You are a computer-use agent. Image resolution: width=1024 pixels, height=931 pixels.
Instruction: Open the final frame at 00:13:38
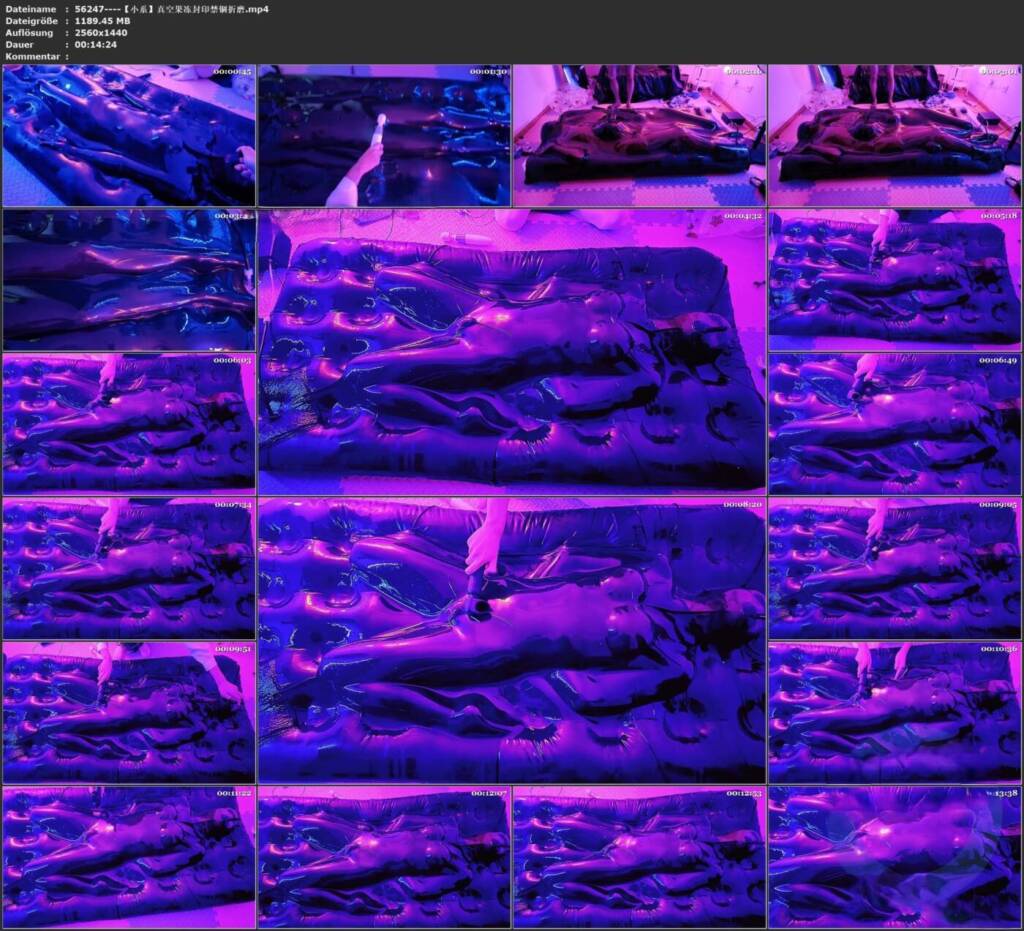click(895, 857)
